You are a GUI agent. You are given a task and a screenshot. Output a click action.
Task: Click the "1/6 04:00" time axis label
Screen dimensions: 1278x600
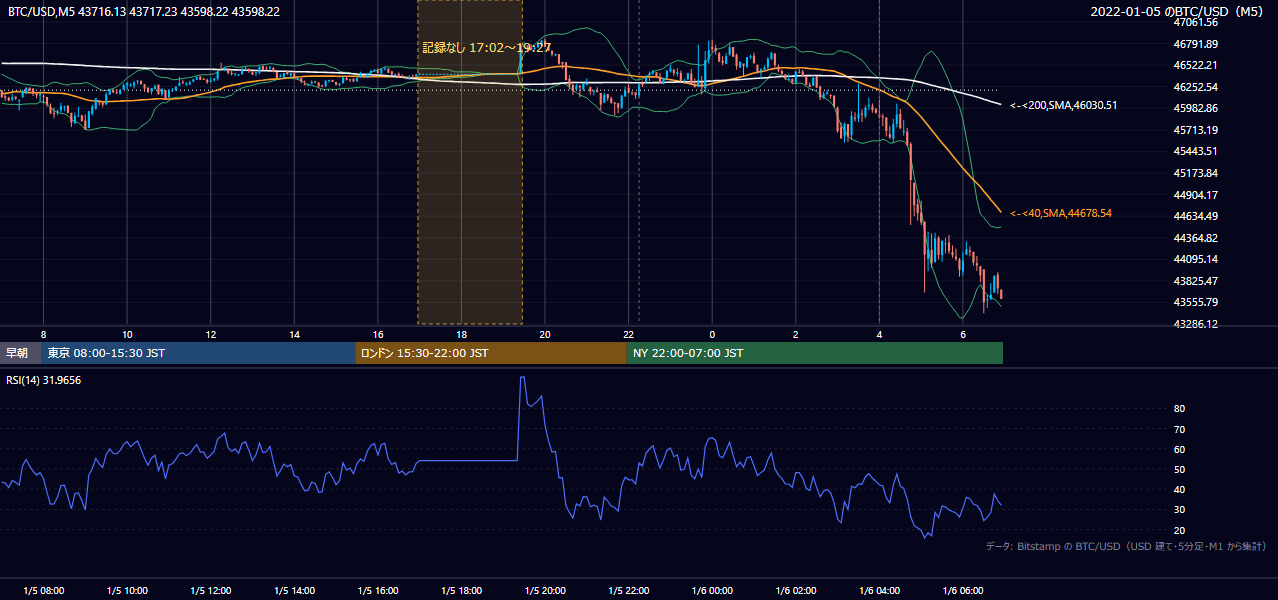click(879, 591)
